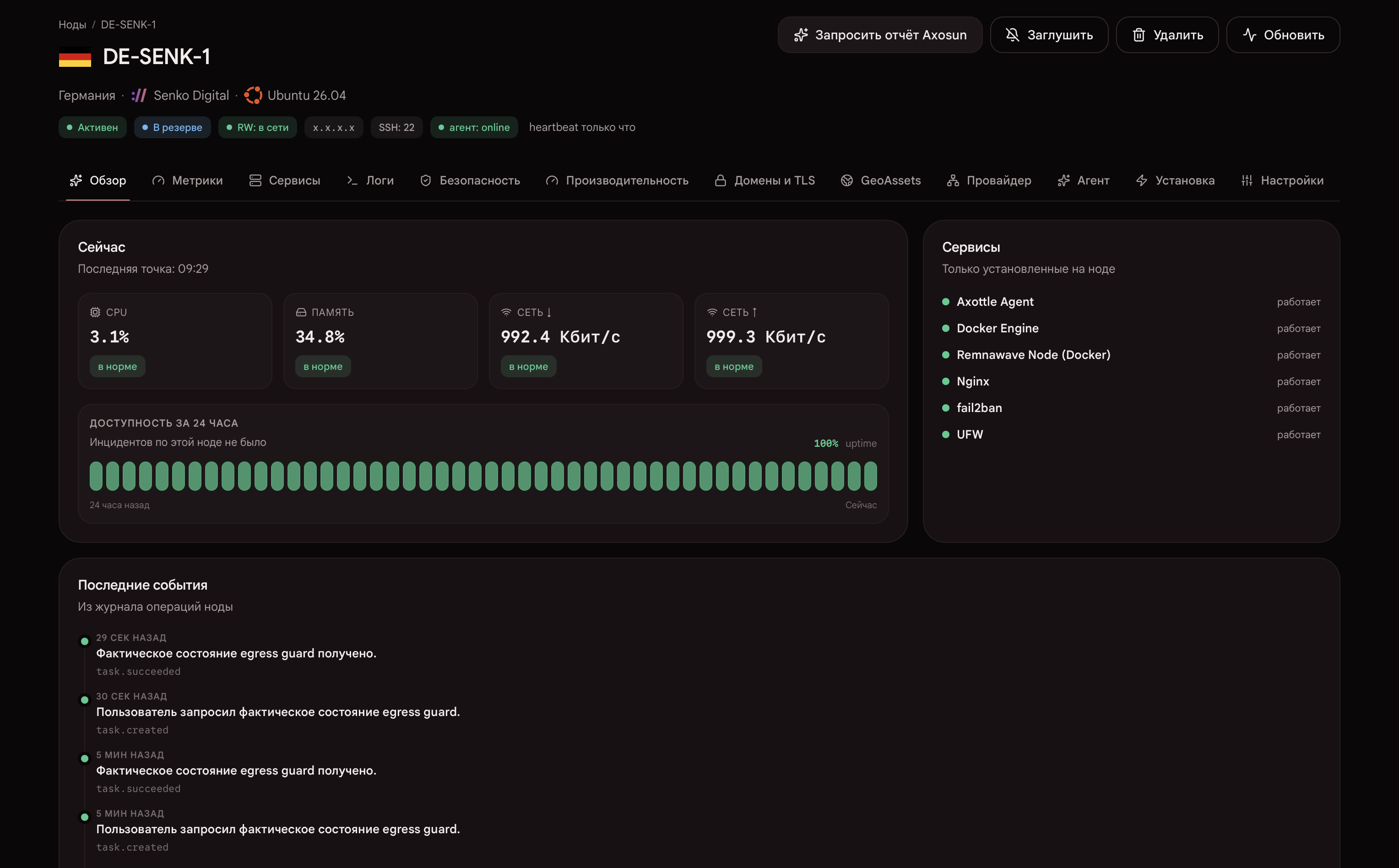Screen dimensions: 1399x868
Task: Click the memory drive icon
Action: 301,312
